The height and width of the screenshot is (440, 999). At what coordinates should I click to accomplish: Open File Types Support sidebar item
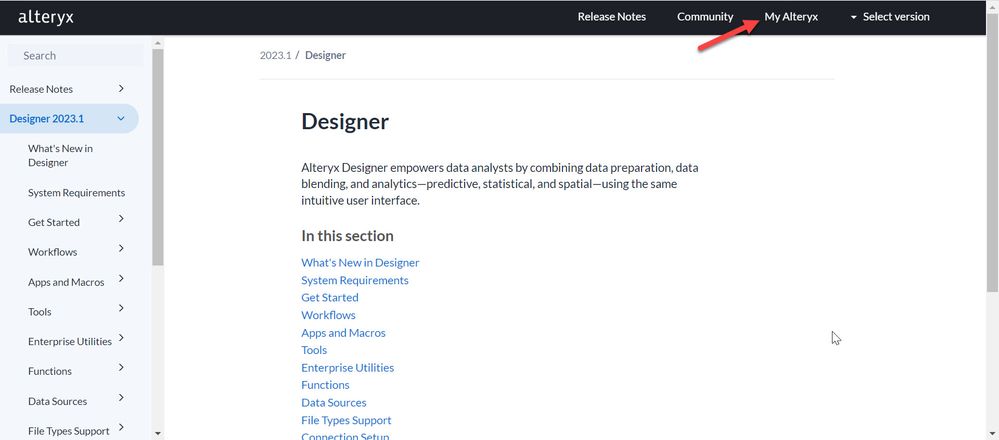pyautogui.click(x=68, y=431)
